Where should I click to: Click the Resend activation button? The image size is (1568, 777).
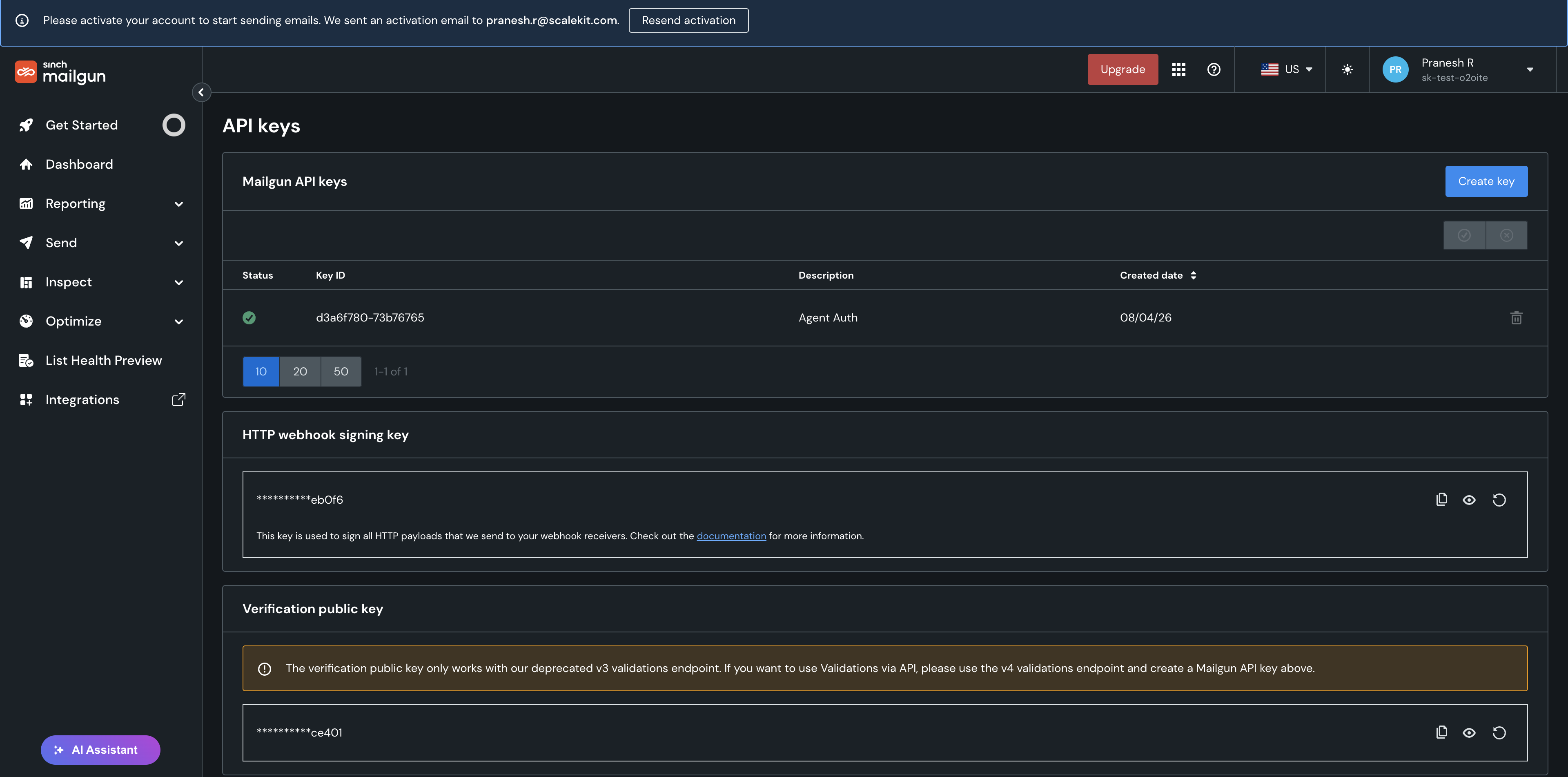coord(688,21)
